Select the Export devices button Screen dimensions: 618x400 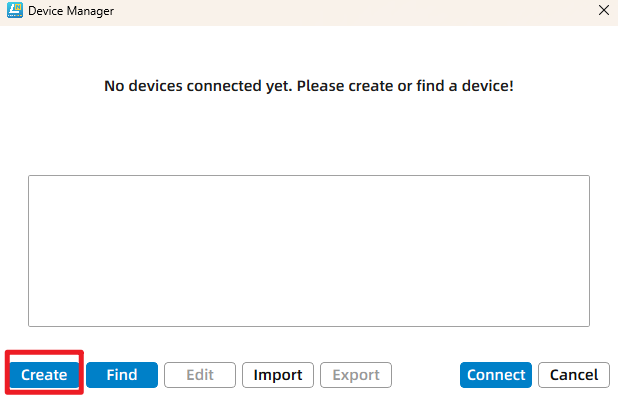point(356,375)
